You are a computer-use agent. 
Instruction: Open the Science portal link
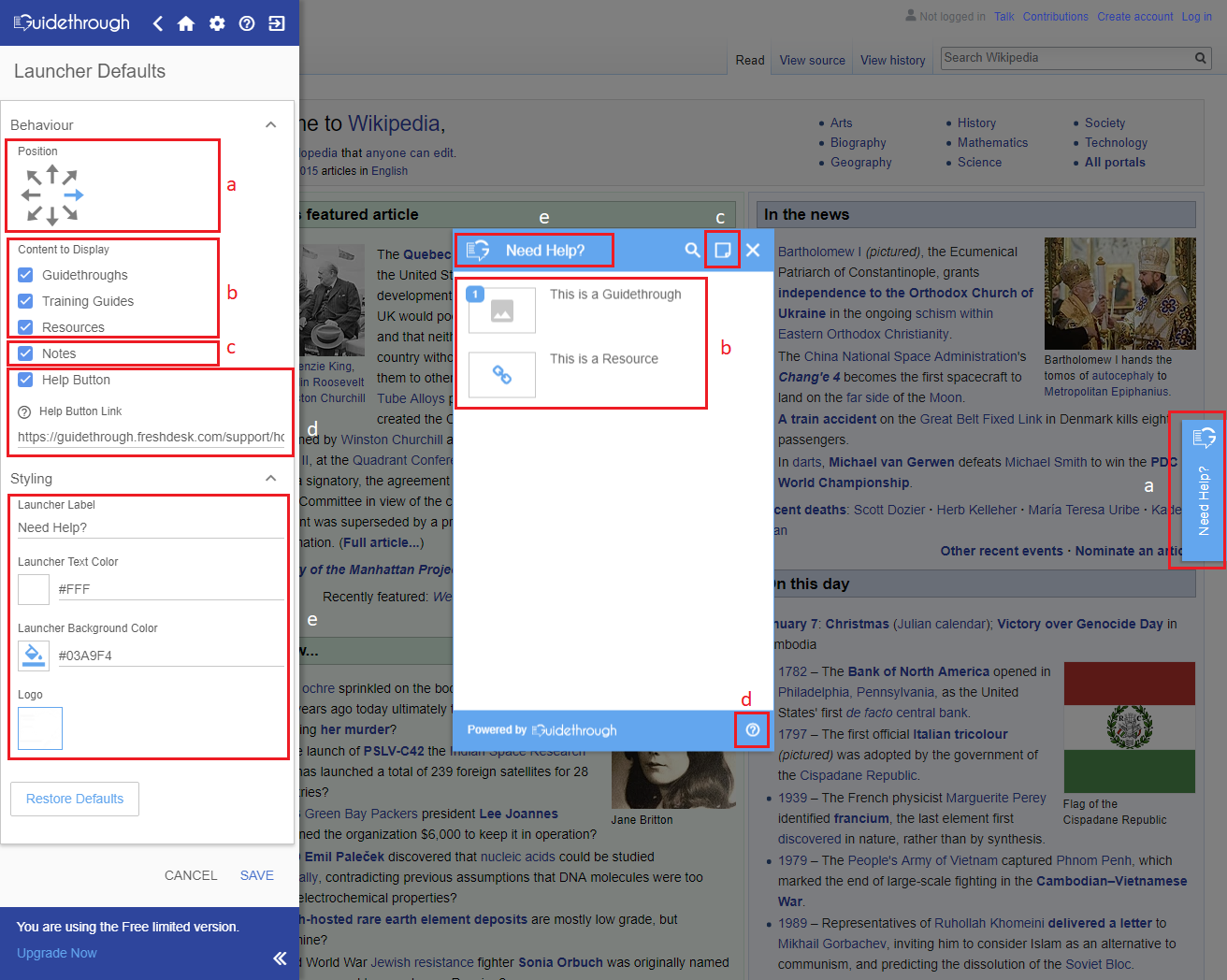(979, 162)
